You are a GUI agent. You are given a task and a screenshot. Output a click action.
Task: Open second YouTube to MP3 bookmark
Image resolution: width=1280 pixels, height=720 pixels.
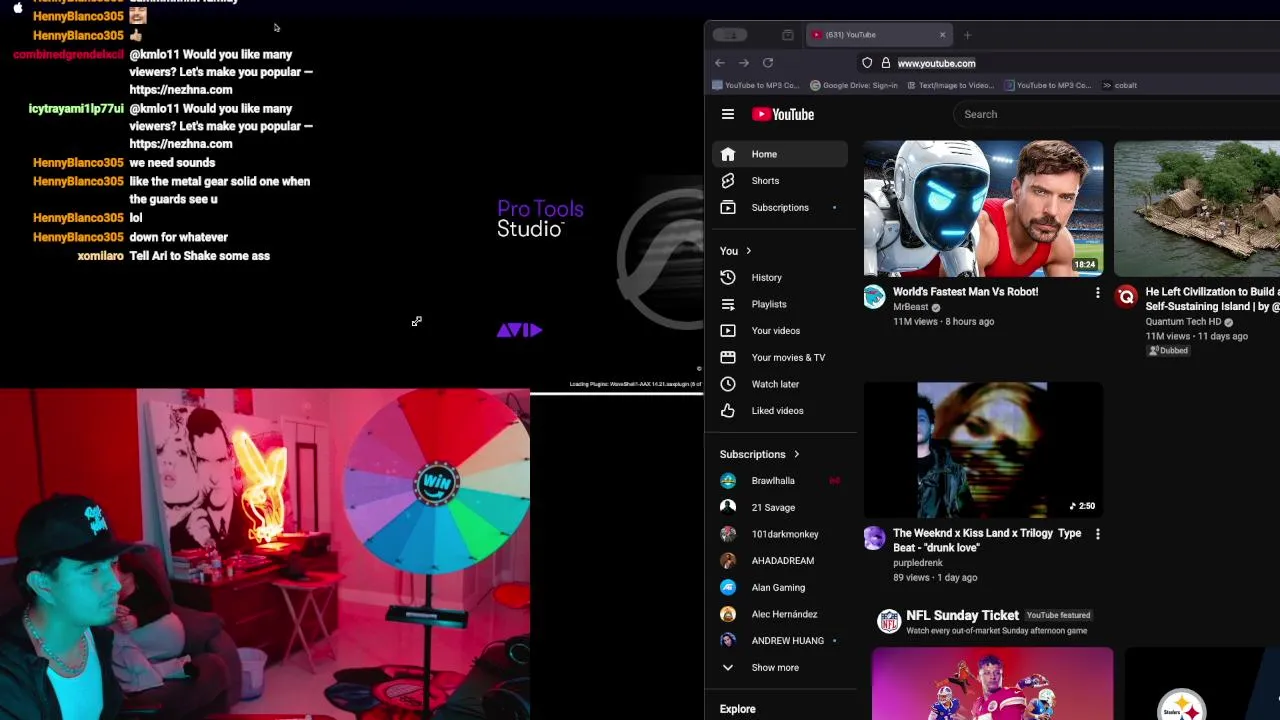(1048, 86)
